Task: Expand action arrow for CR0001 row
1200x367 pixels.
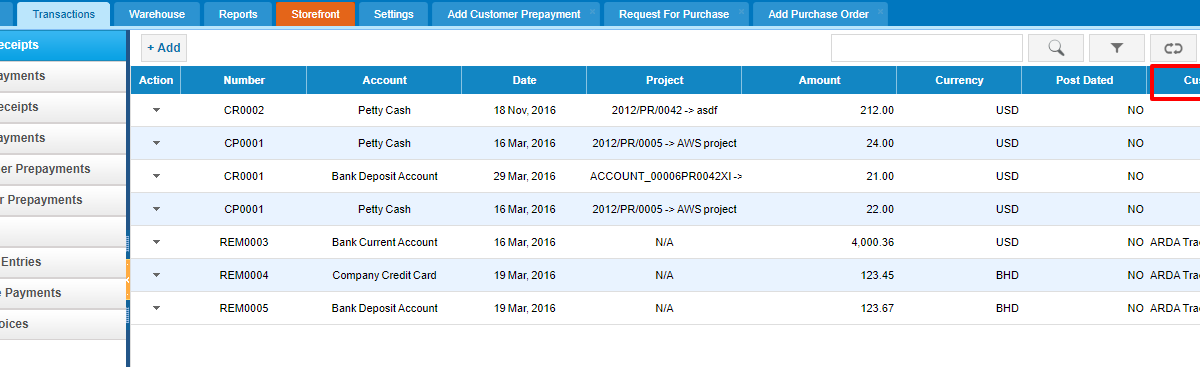Action: [156, 176]
